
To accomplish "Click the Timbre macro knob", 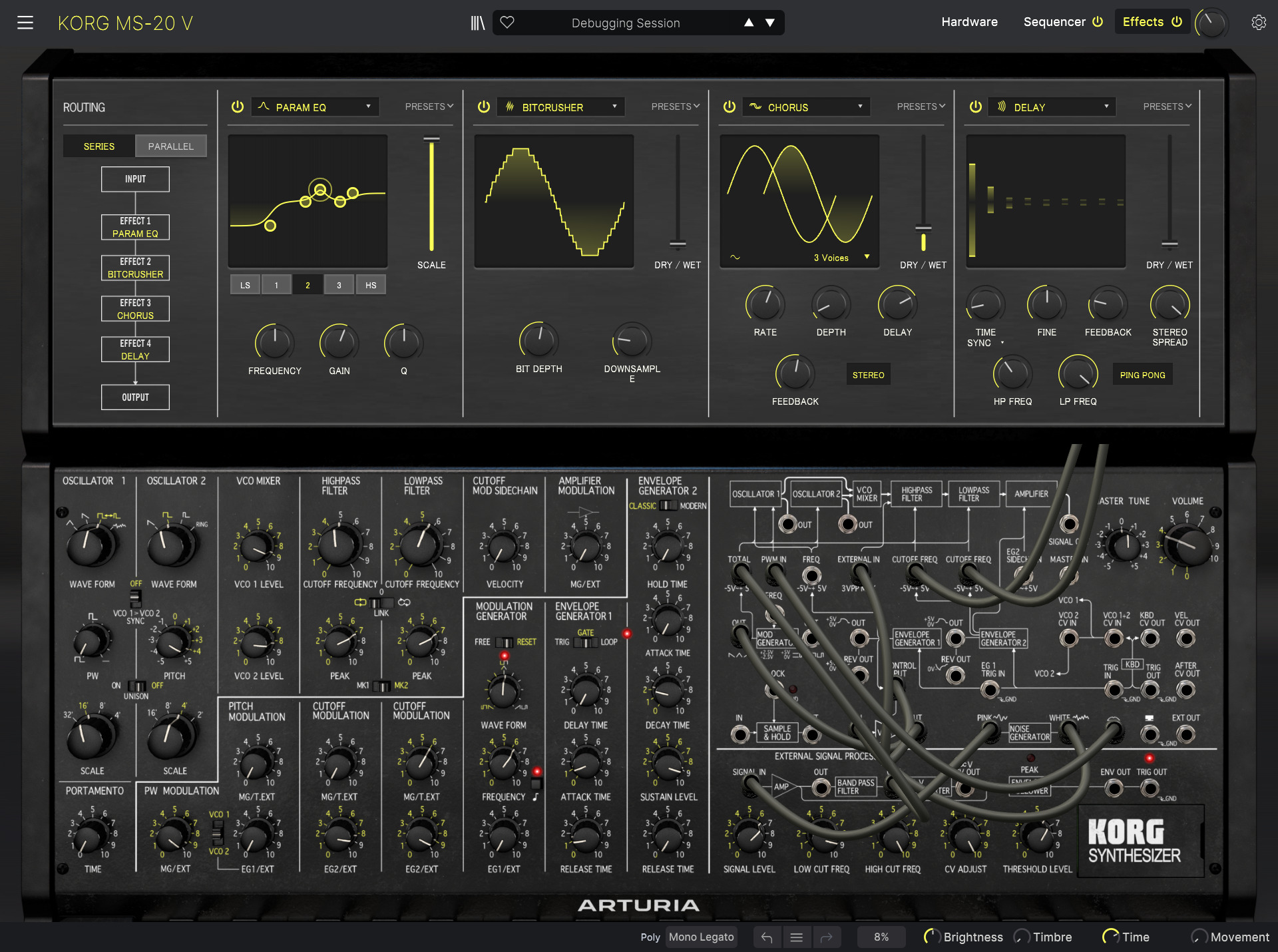I will click(x=1022, y=937).
